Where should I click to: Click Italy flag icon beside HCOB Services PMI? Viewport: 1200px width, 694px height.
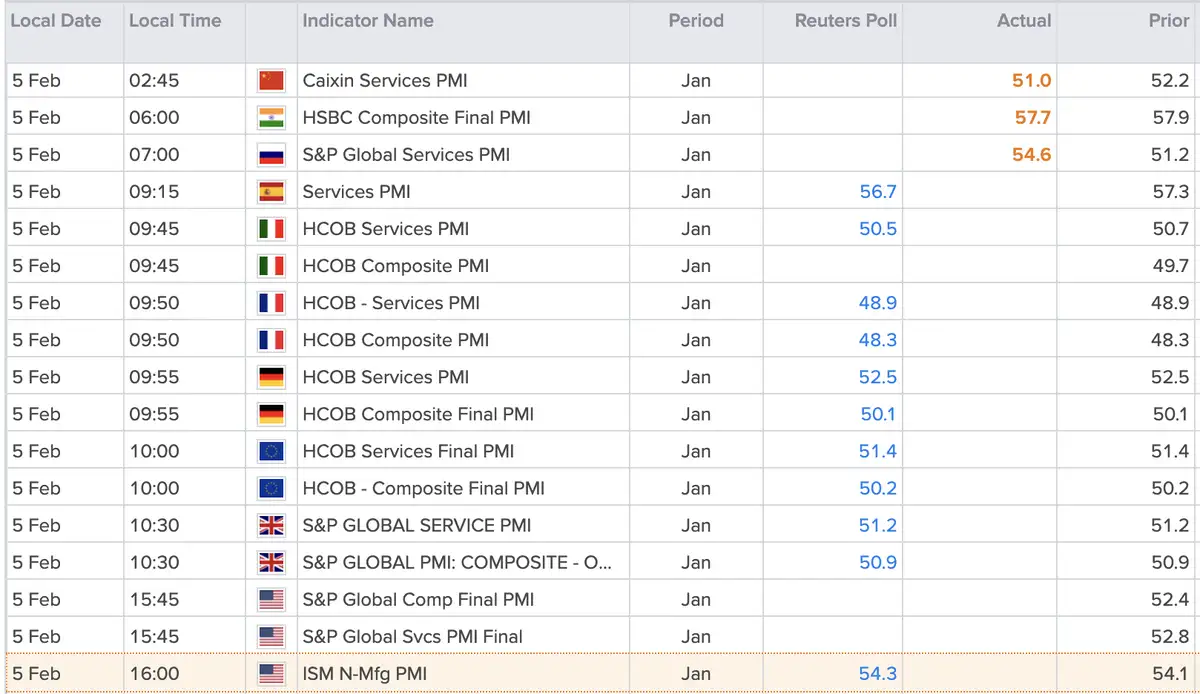271,229
